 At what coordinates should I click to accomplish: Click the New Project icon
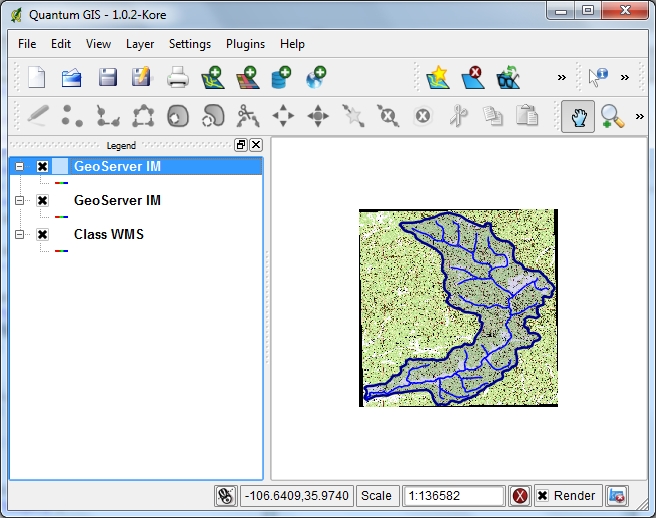point(36,77)
